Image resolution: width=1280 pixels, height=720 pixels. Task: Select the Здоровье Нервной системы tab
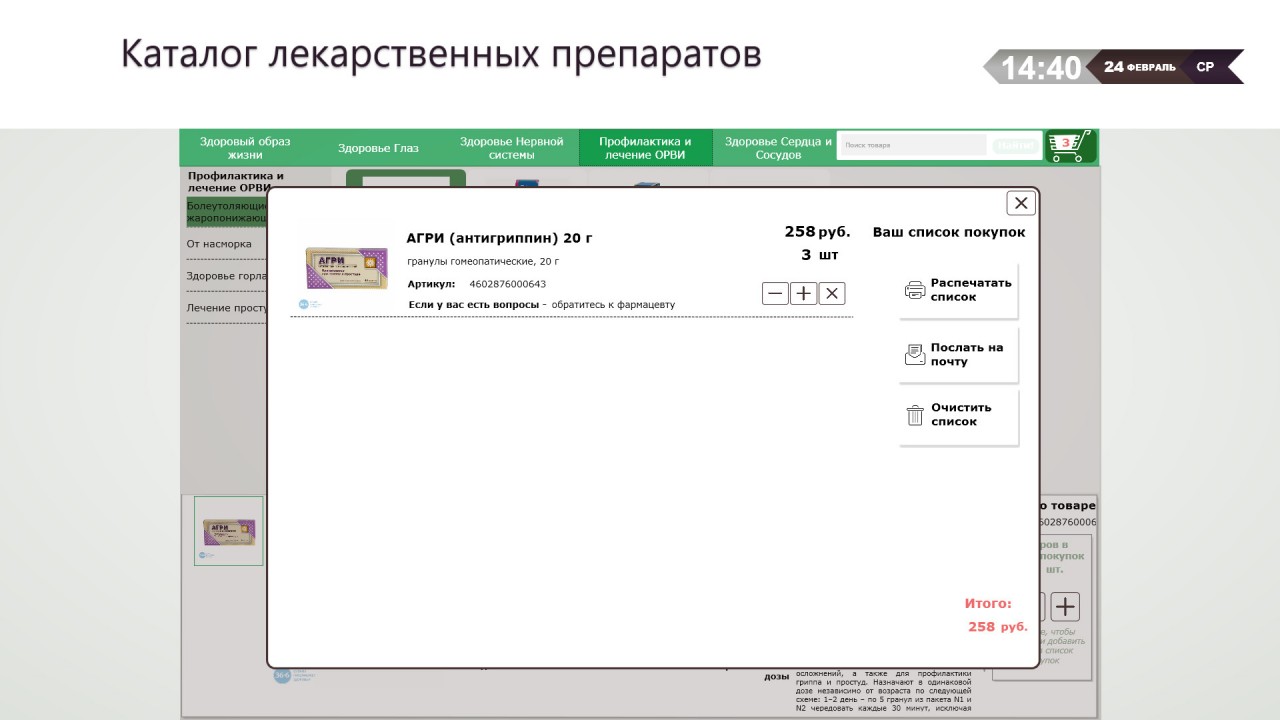pos(511,148)
